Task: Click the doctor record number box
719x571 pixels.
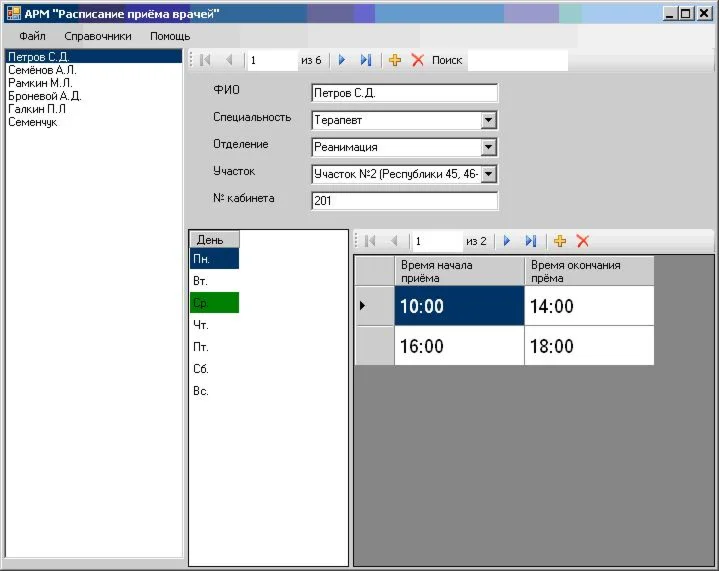Action: [272, 60]
